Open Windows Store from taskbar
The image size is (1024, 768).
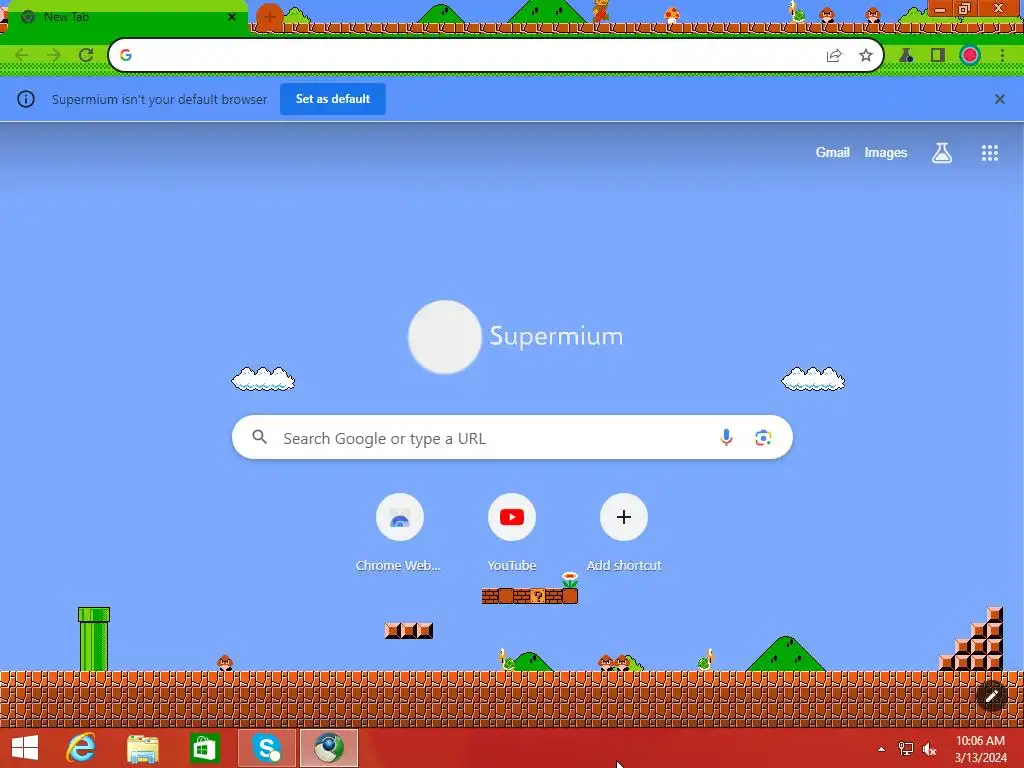(204, 748)
